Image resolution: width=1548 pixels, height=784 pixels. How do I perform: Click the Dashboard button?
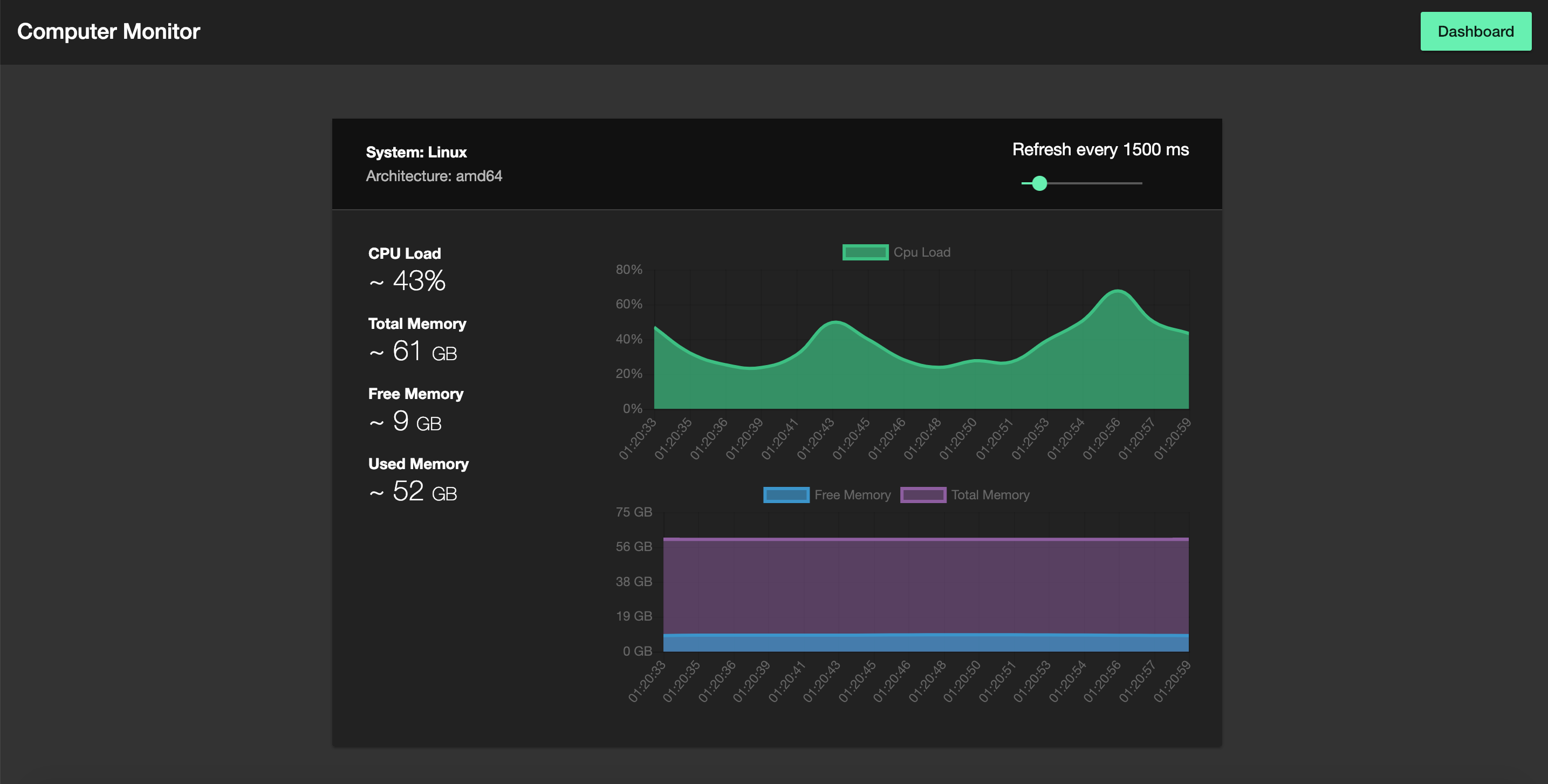1475,31
